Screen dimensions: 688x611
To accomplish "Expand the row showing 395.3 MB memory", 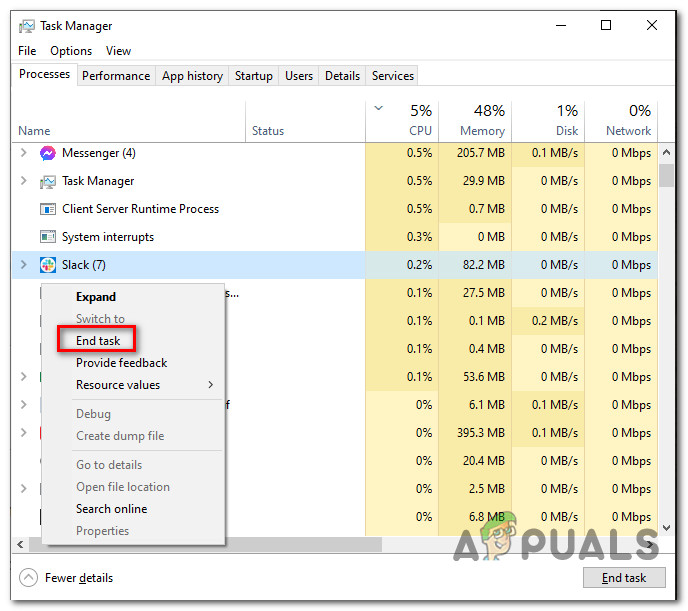I will click(24, 432).
